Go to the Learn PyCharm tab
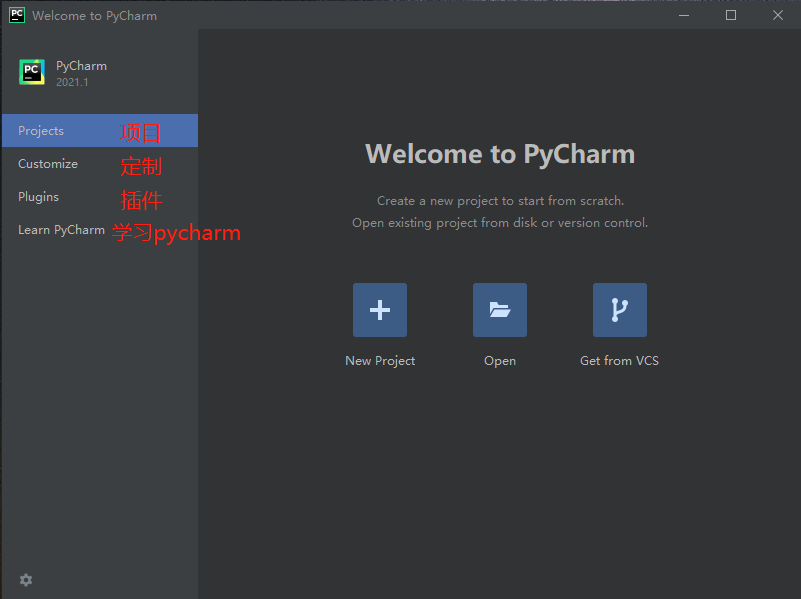801x599 pixels. (x=100, y=230)
